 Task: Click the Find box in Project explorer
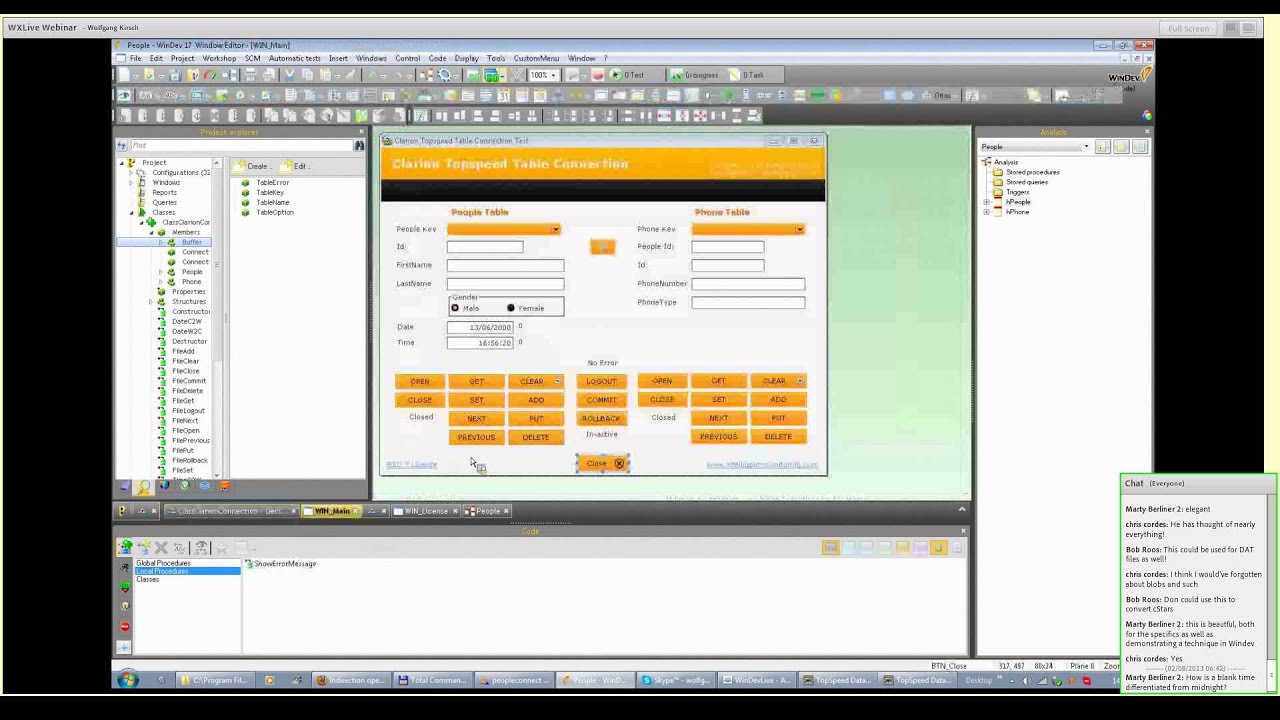pos(240,146)
